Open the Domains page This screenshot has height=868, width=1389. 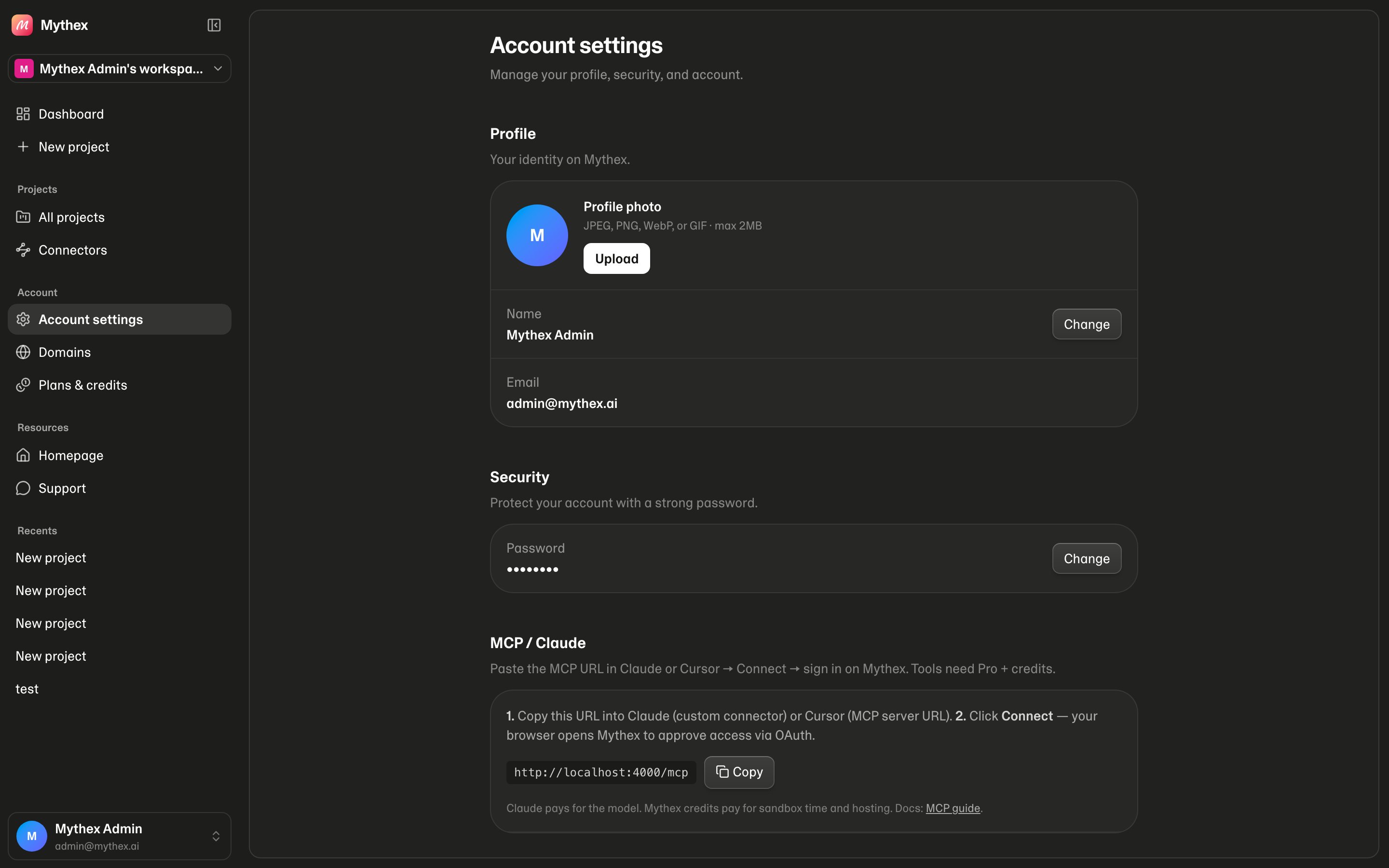click(x=120, y=353)
